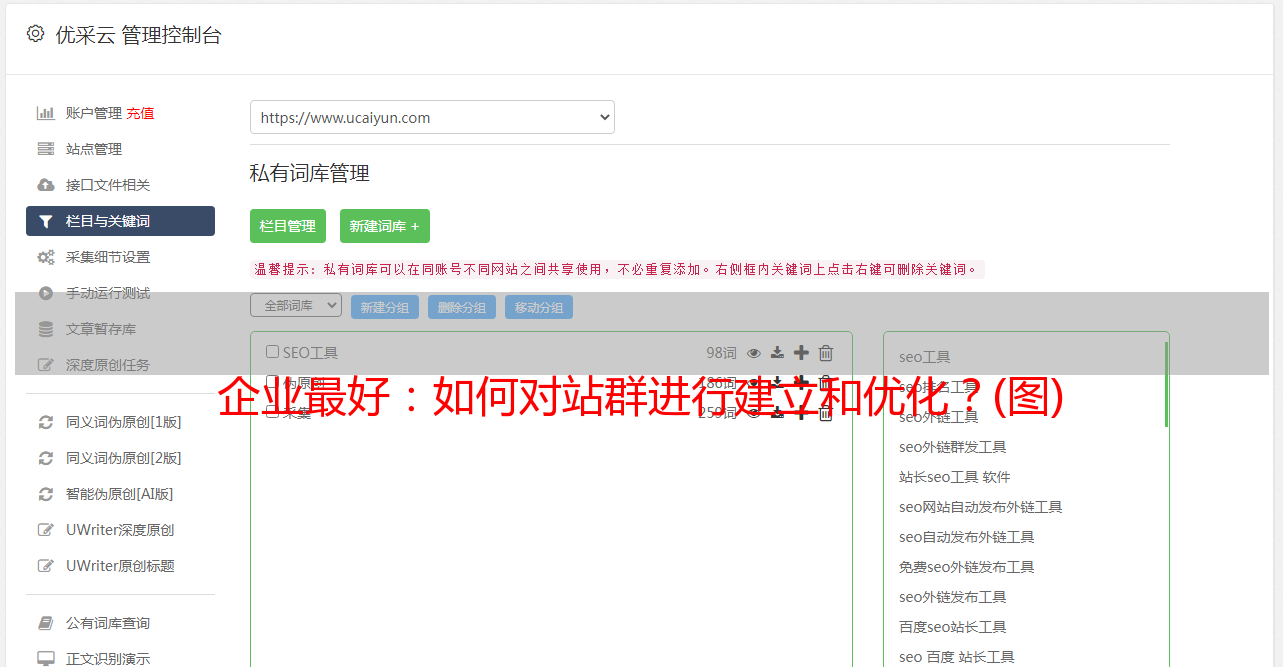Image resolution: width=1283 pixels, height=667 pixels.
Task: Click the 98词 count in SEO工具 row
Action: click(x=721, y=353)
